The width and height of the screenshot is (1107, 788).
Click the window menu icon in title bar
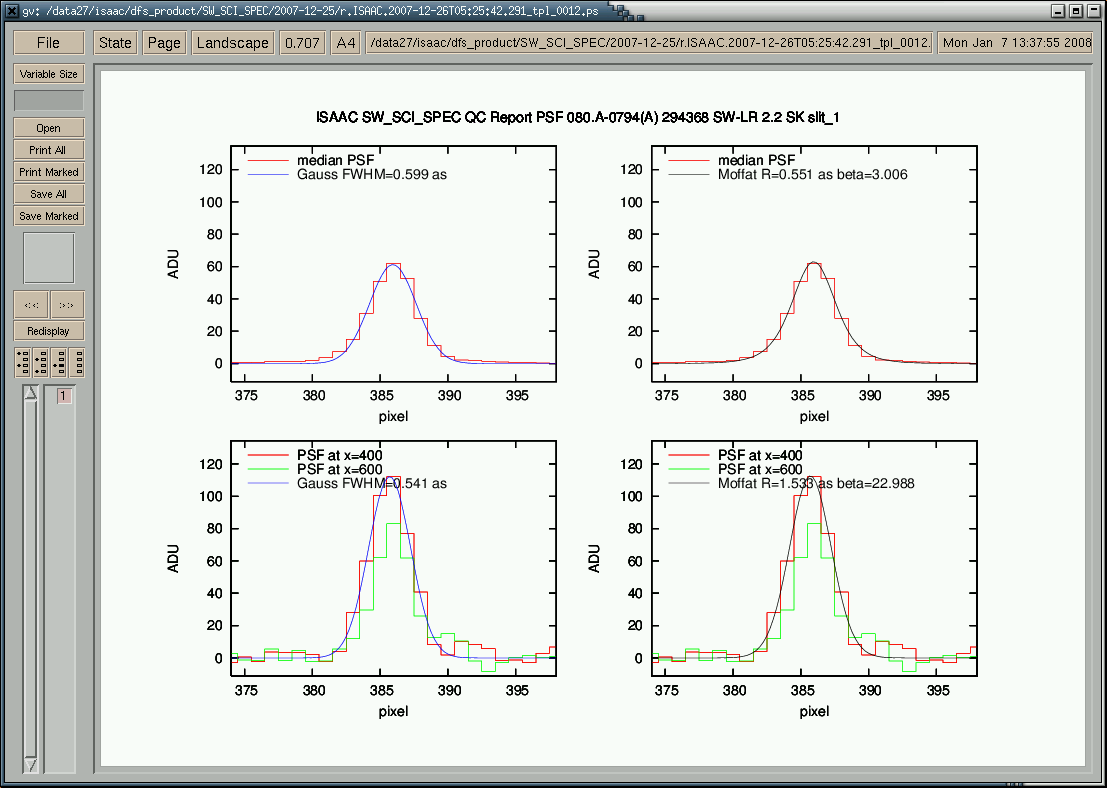[10, 11]
